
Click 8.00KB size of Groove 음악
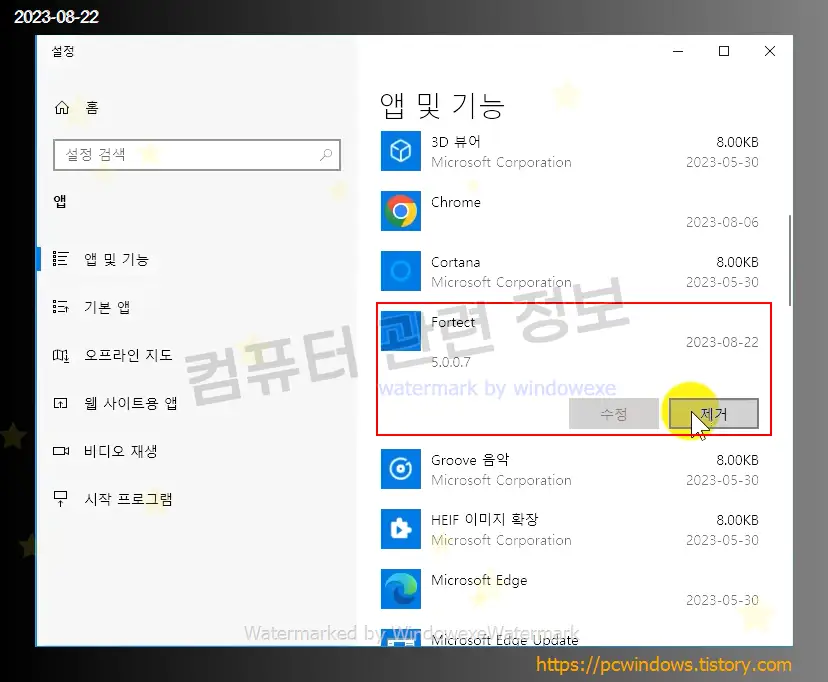pyautogui.click(x=737, y=460)
